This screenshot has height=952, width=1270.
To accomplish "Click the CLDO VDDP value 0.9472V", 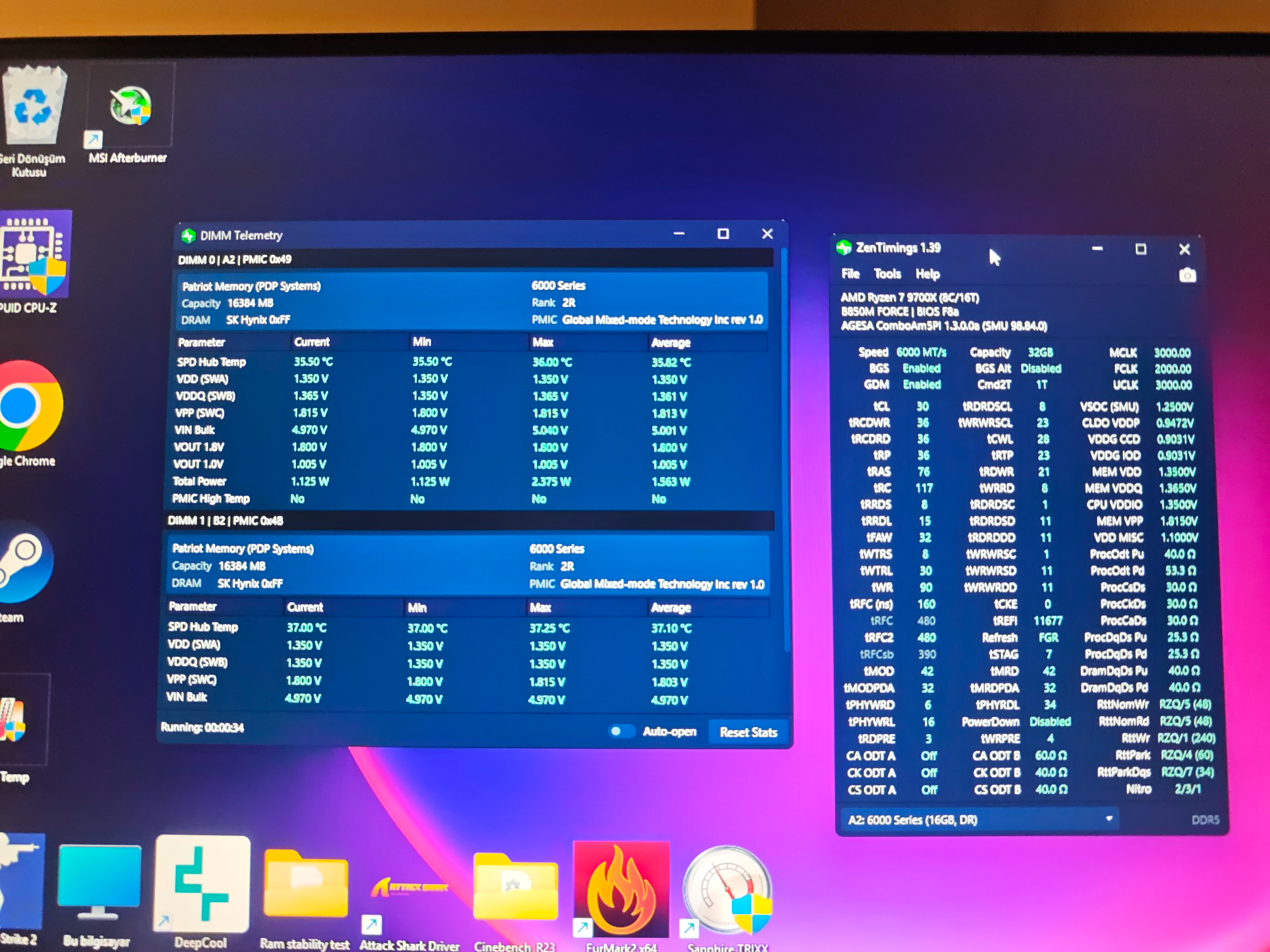I will [1175, 423].
